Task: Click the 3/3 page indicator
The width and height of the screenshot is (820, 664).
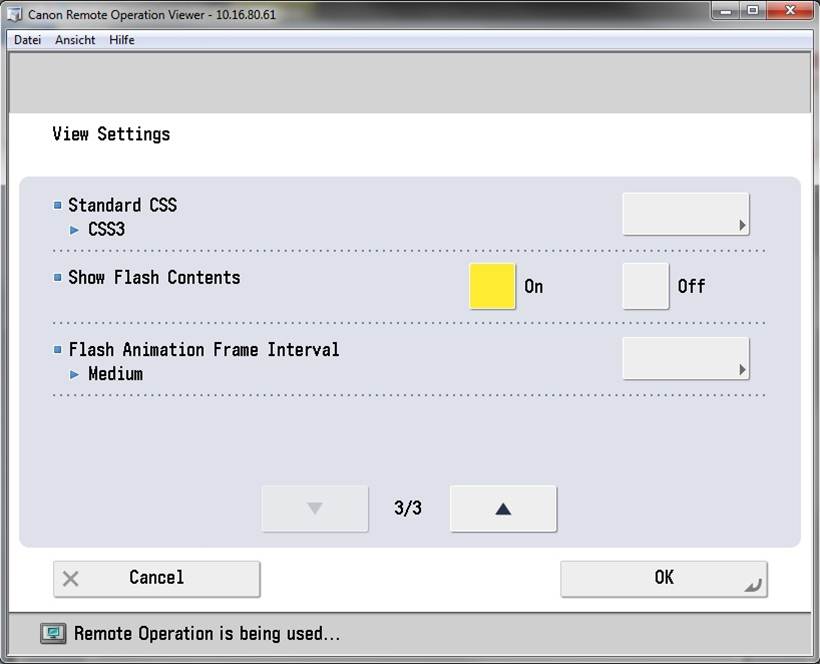Action: pos(408,508)
